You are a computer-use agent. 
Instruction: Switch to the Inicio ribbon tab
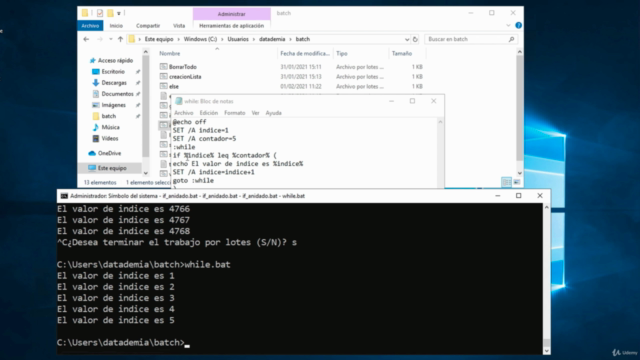116,26
